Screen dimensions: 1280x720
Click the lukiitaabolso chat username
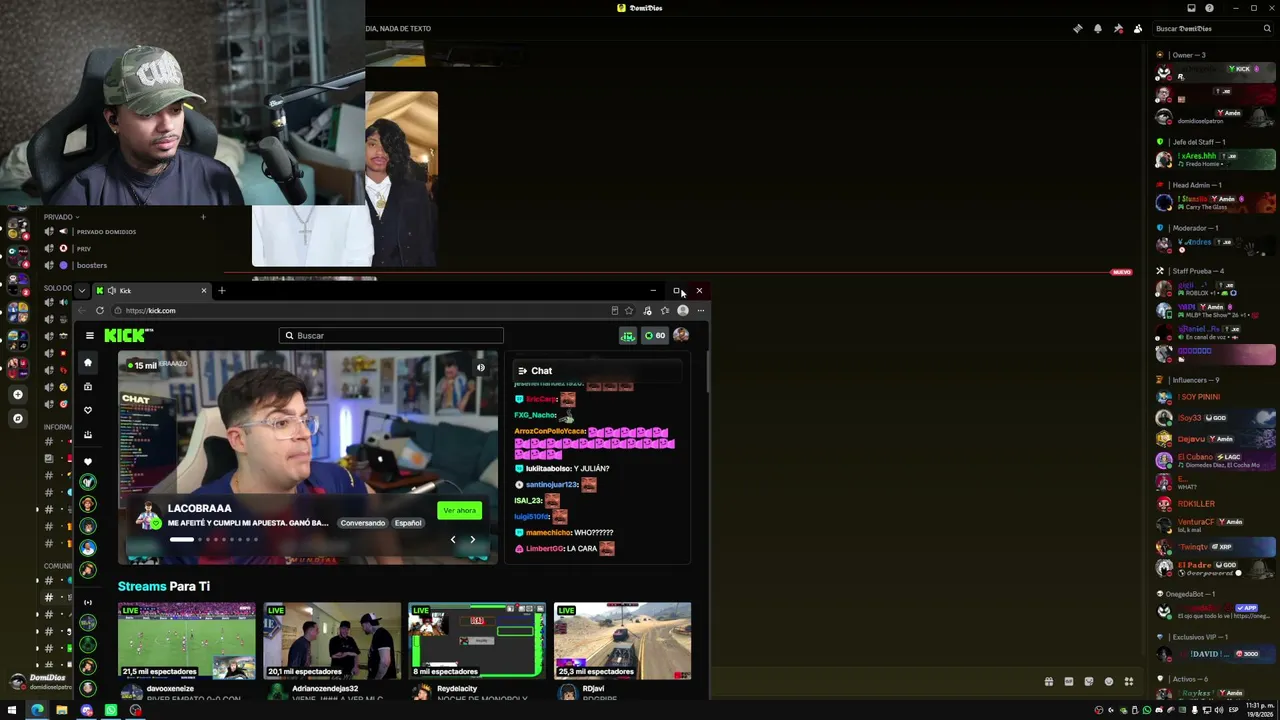548,469
